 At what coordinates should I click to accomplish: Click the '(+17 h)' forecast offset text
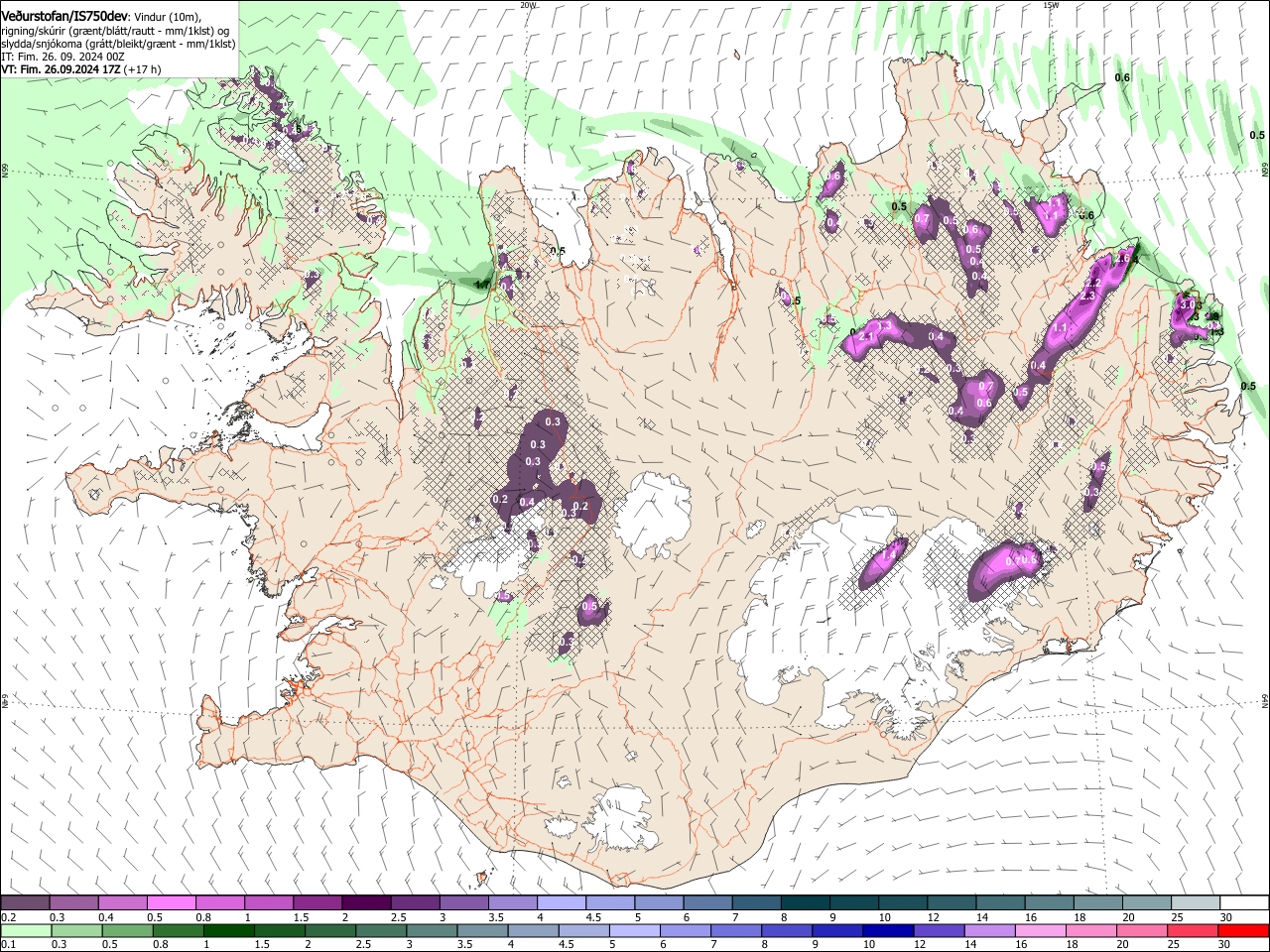tap(143, 69)
